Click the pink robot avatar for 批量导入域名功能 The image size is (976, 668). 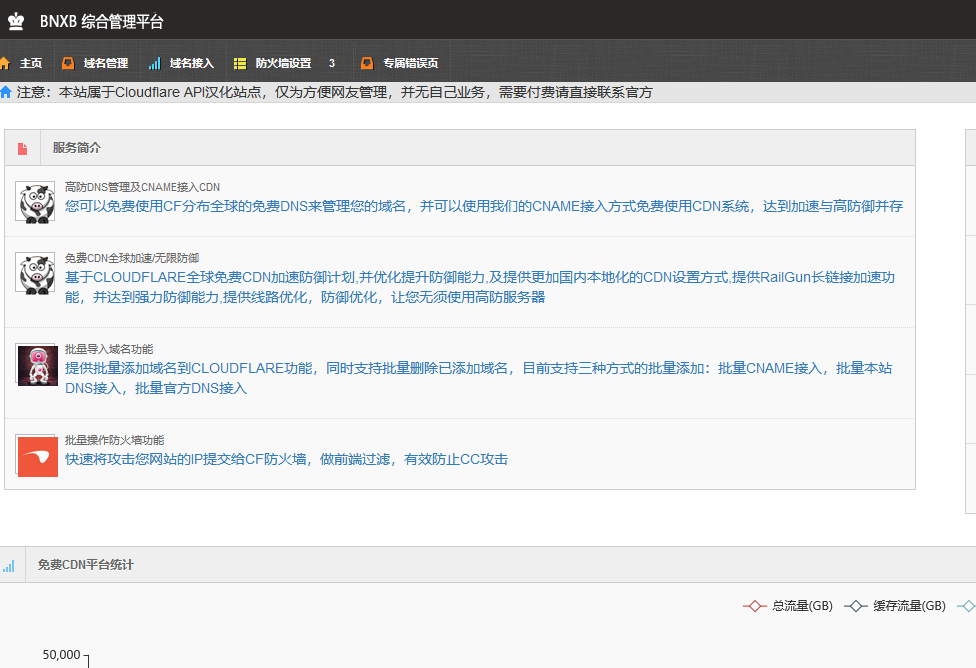[37, 365]
